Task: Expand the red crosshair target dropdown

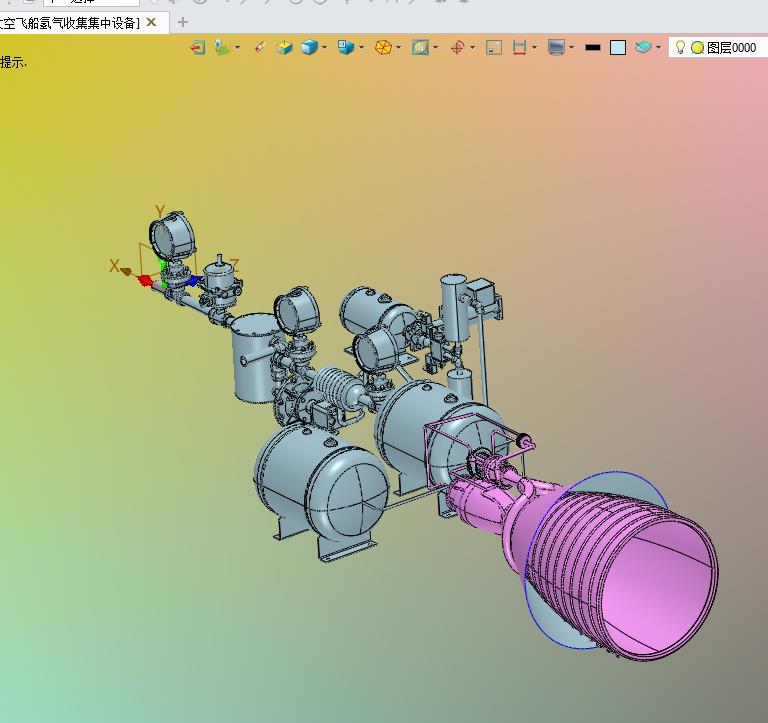Action: point(472,48)
